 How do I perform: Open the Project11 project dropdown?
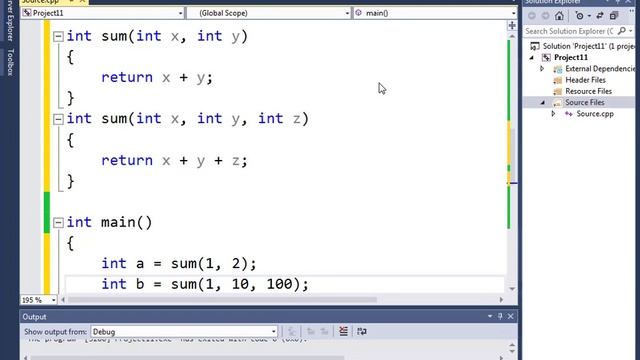[102, 13]
